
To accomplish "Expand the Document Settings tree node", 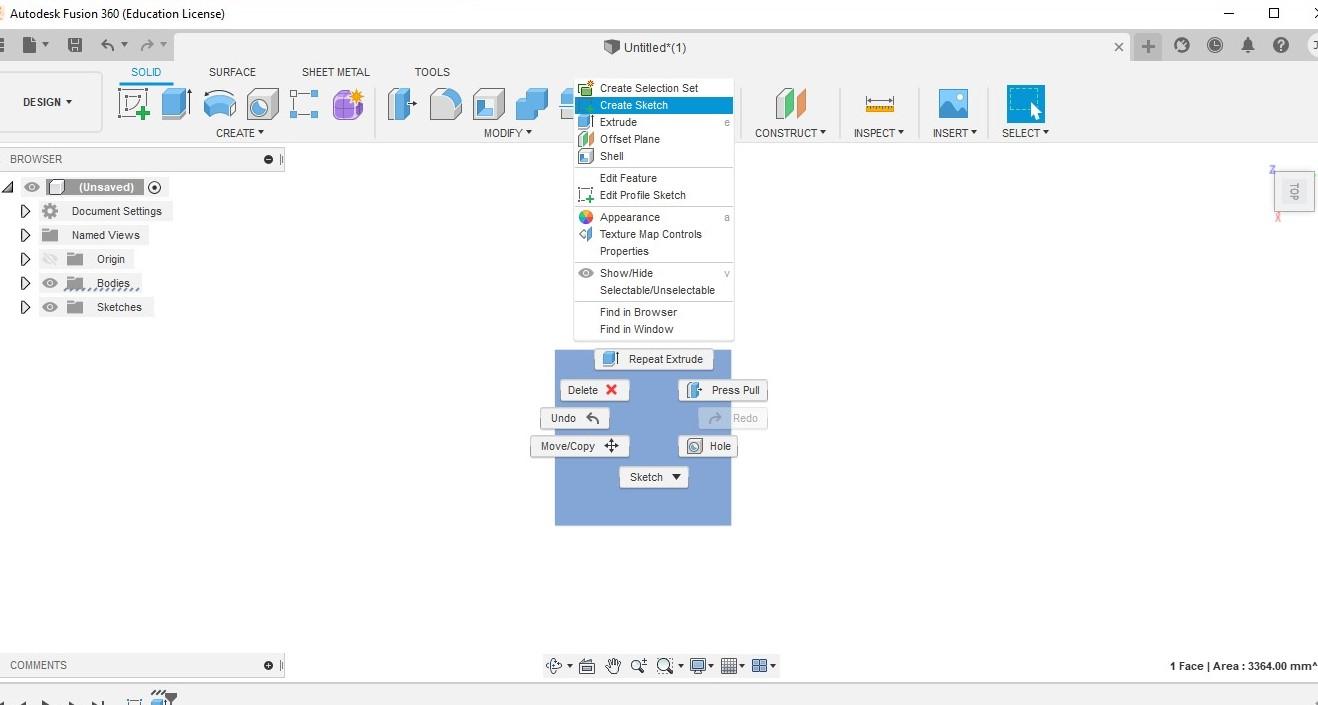I will click(26, 211).
